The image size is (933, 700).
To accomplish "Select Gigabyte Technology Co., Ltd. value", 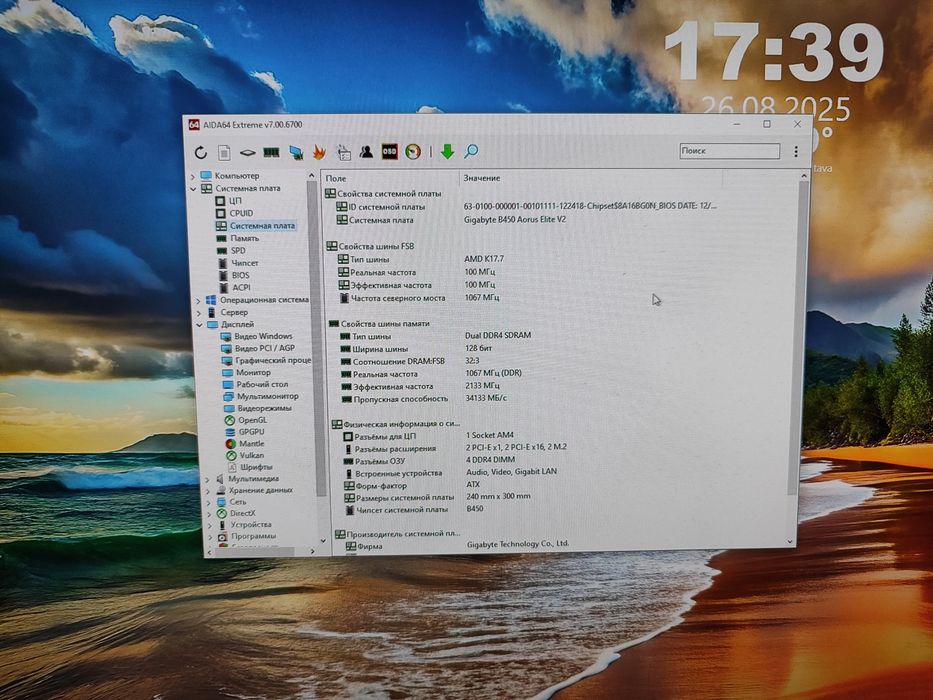I will click(518, 544).
